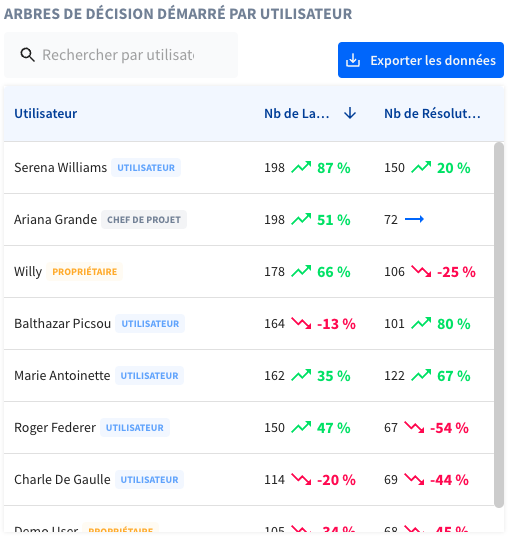This screenshot has height=545, width=521.
Task: Click the download icon in the export button
Action: tap(353, 60)
